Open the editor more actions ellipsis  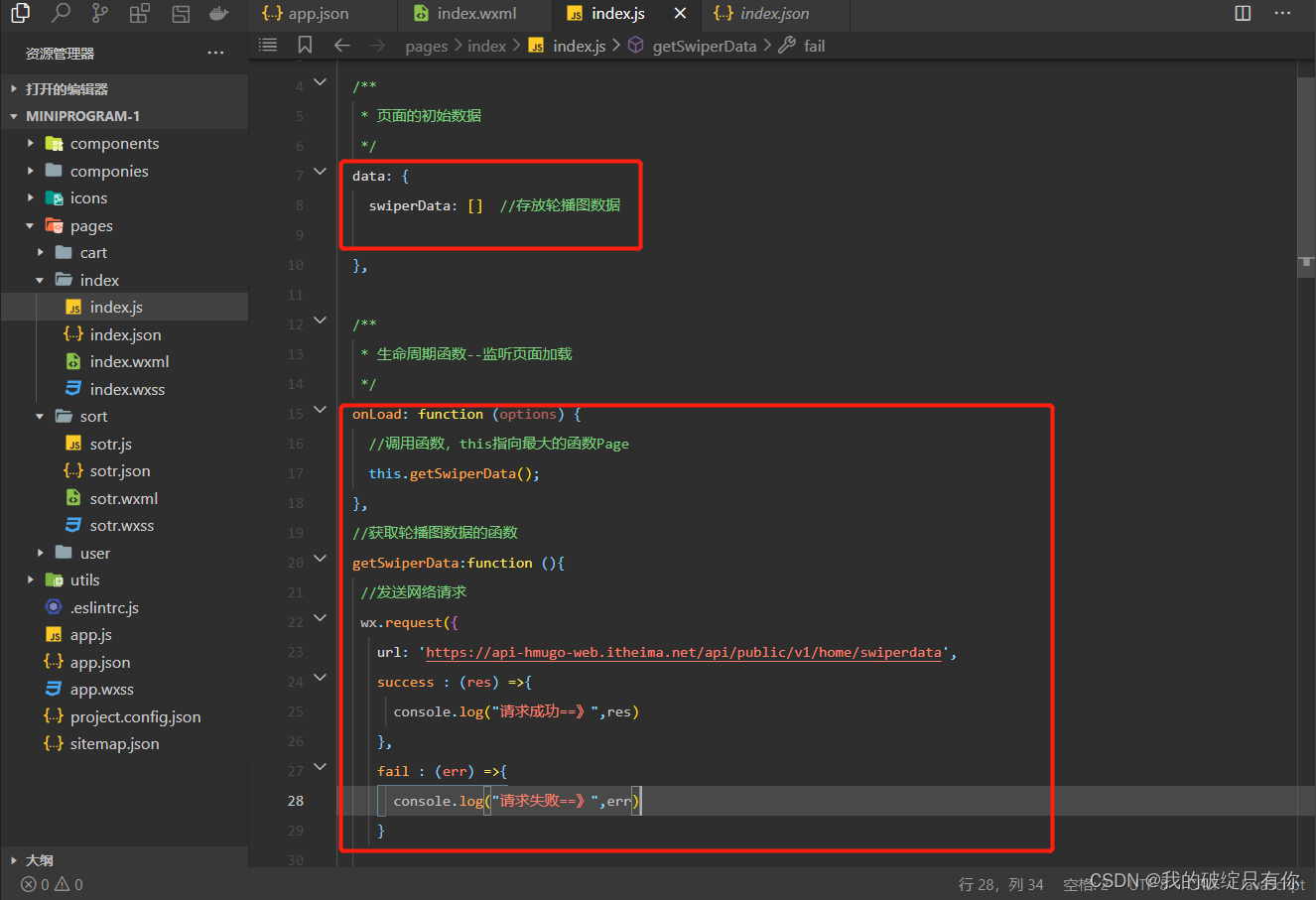1282,13
